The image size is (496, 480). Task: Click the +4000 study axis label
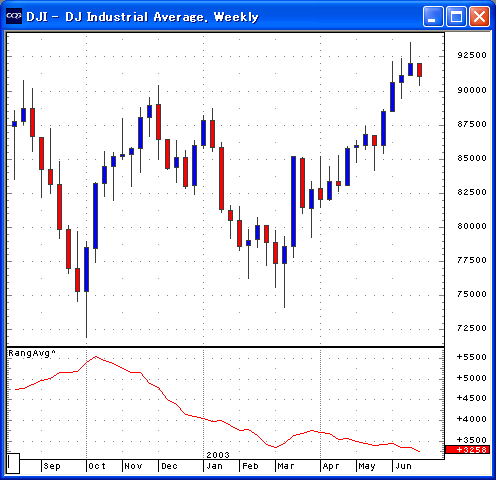point(471,419)
